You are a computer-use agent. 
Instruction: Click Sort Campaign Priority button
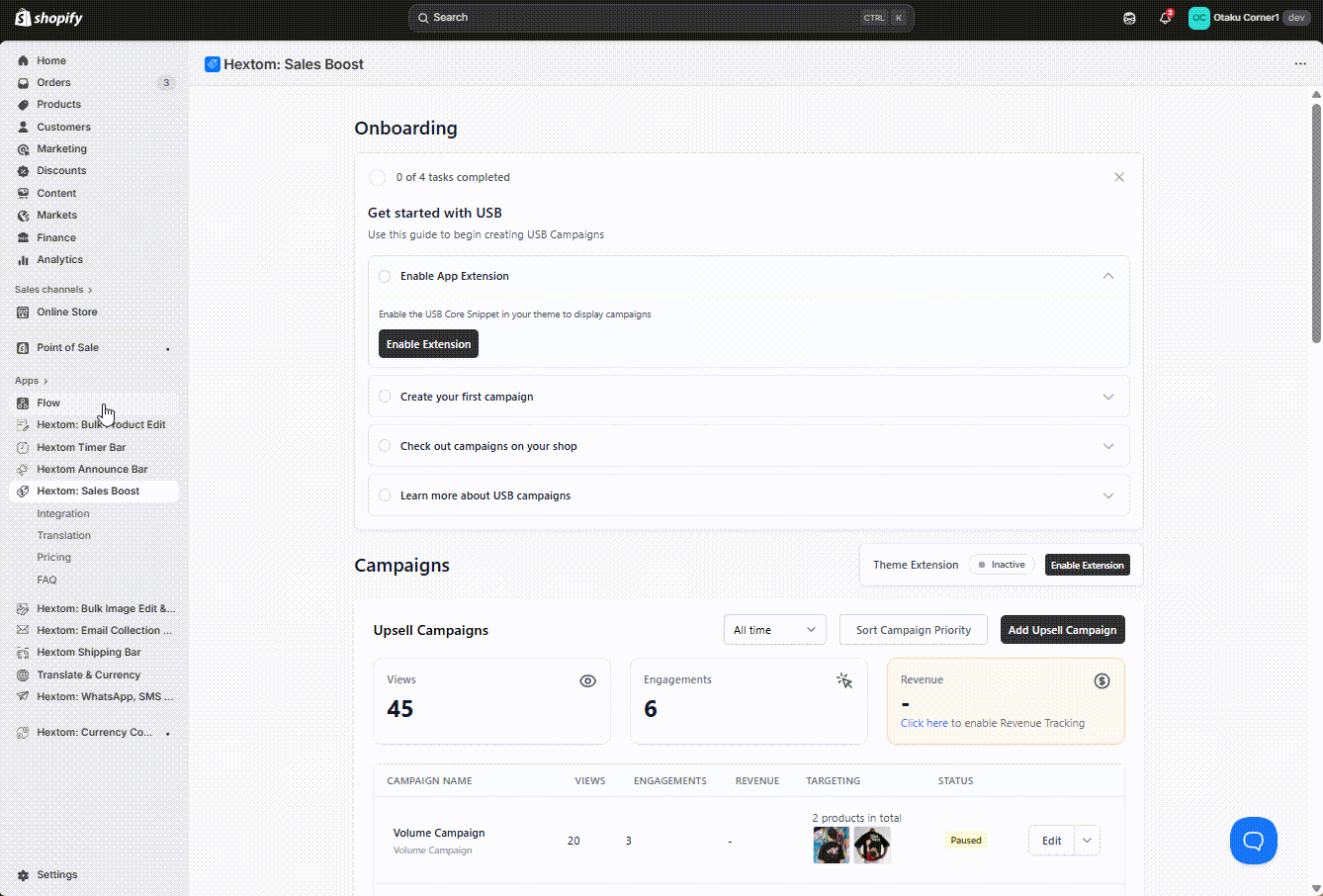coord(914,630)
